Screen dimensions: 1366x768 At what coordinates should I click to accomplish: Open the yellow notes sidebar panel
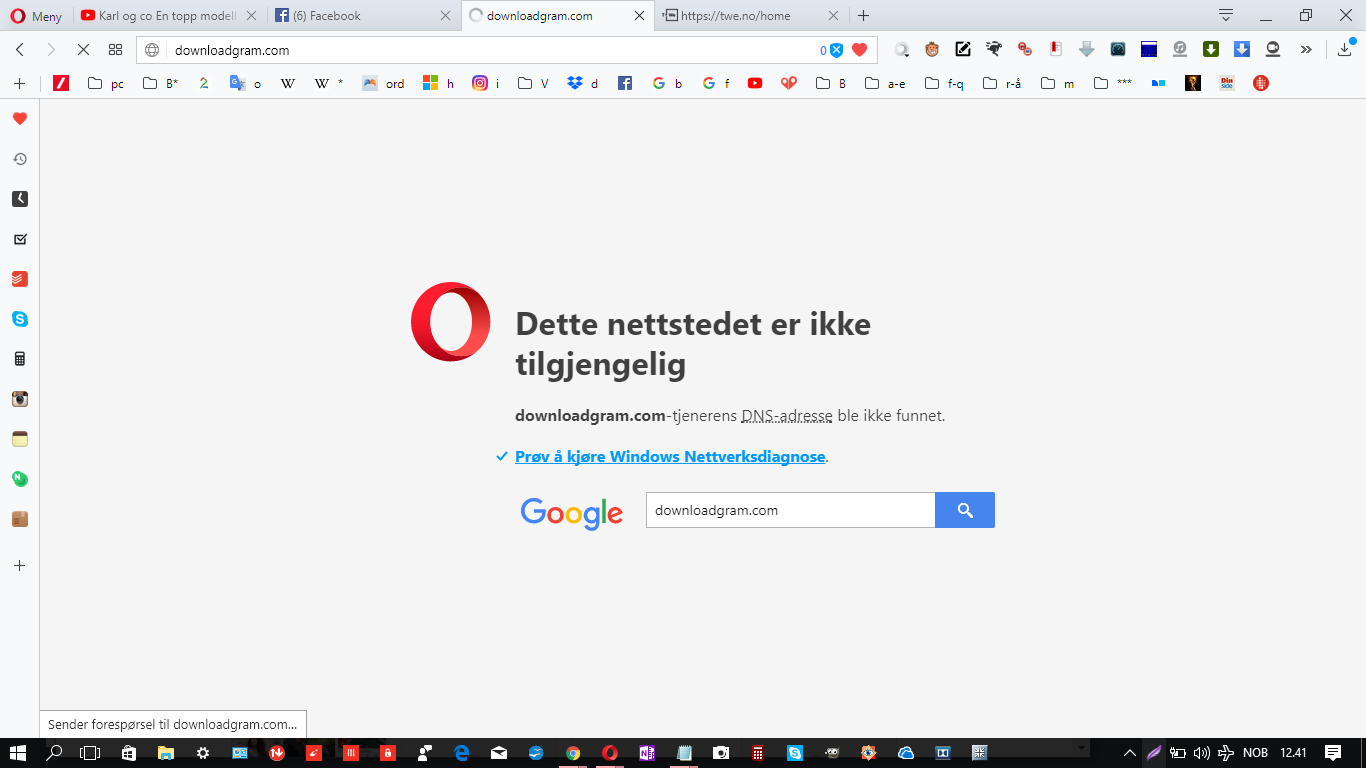[20, 439]
